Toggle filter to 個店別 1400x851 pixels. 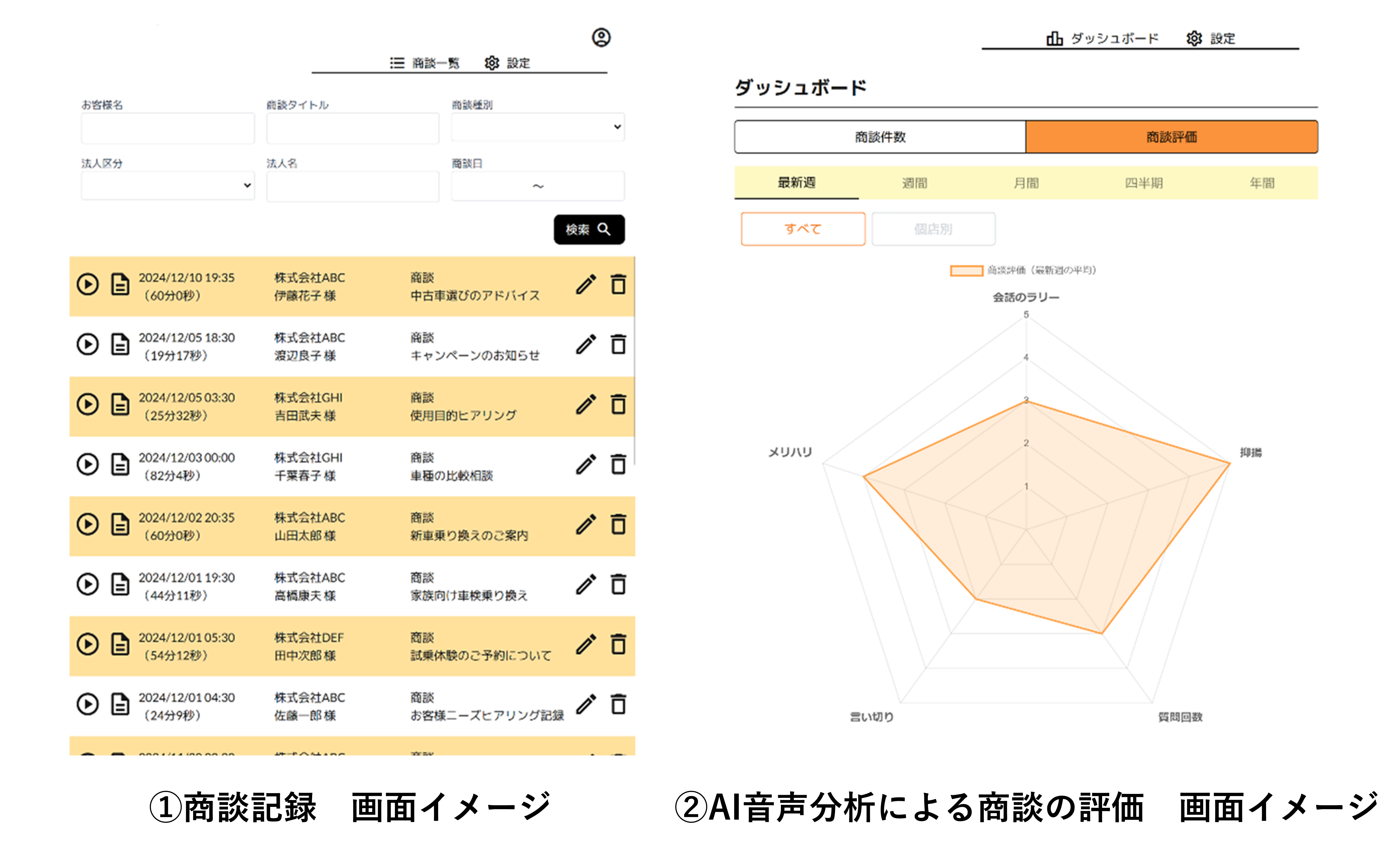[933, 229]
